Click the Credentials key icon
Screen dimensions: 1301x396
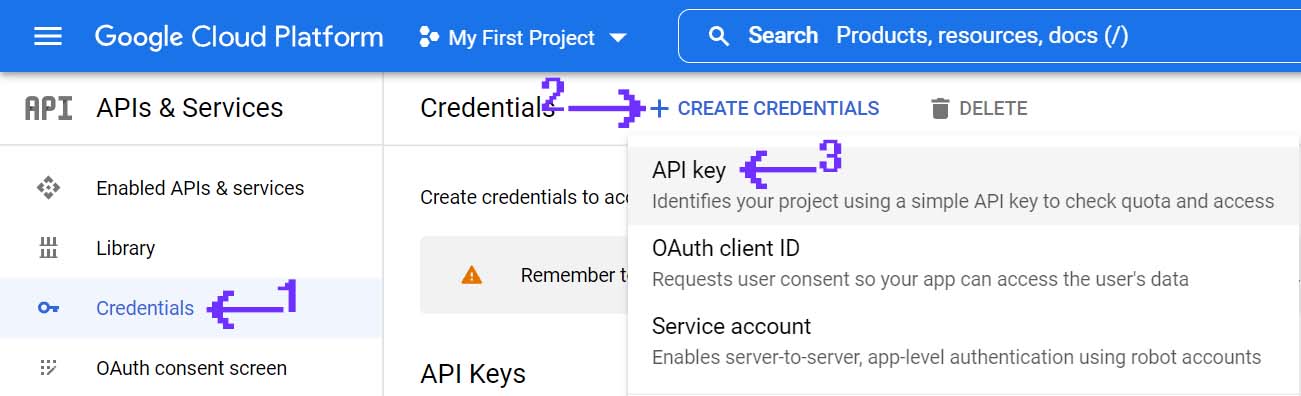[48, 308]
